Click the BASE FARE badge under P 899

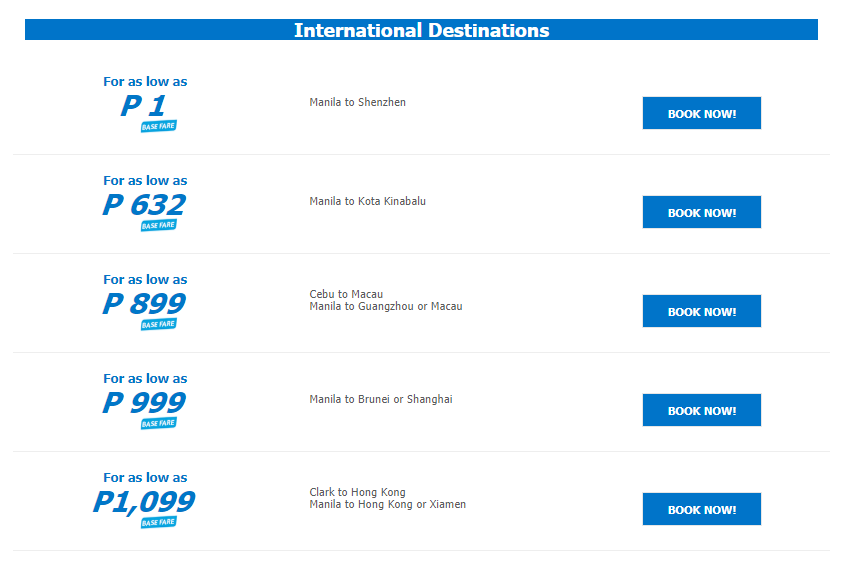click(x=159, y=324)
